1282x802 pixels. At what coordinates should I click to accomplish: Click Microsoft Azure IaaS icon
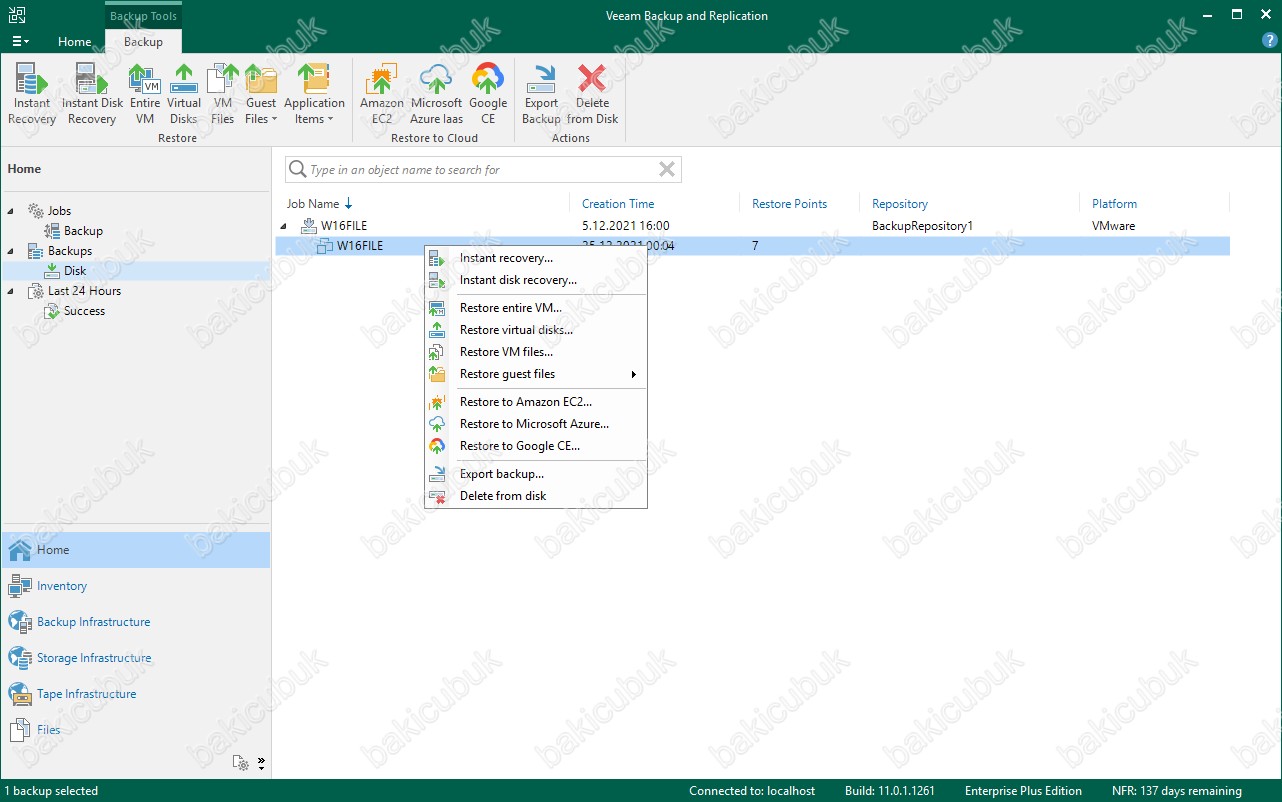pos(436,95)
